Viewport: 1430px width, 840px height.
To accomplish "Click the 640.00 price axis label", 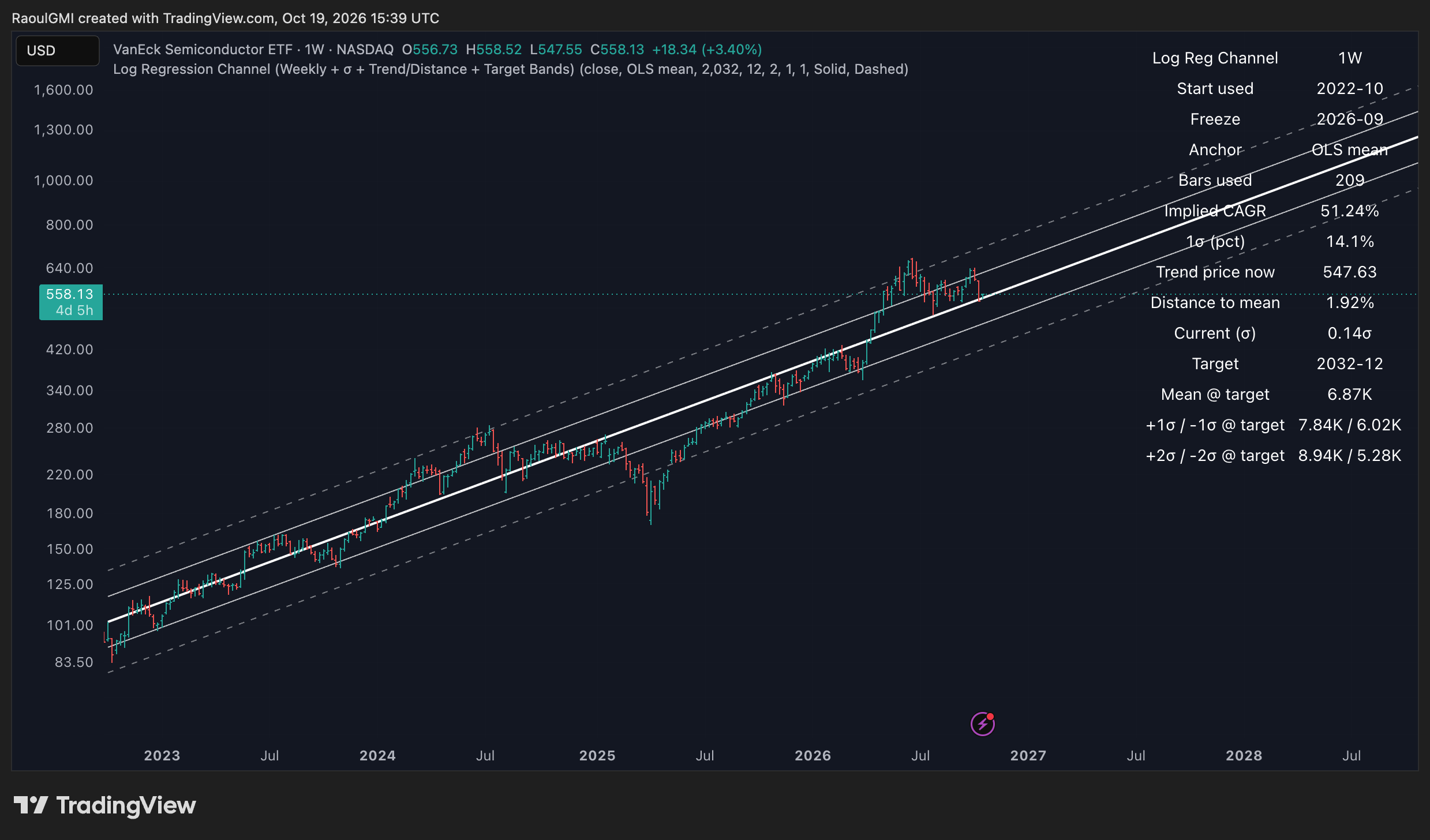I will (x=69, y=268).
